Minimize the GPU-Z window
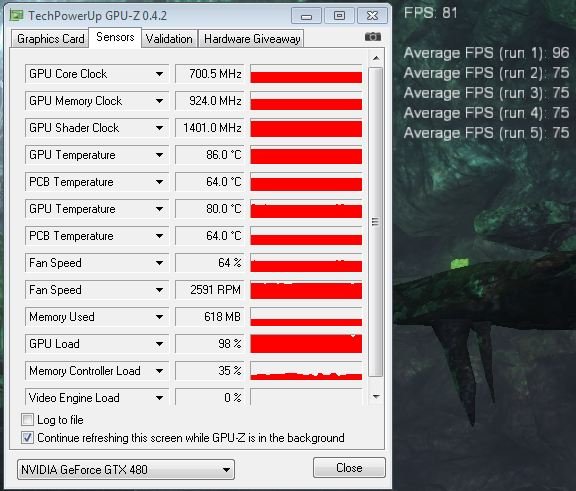The height and width of the screenshot is (491, 576). (306, 16)
